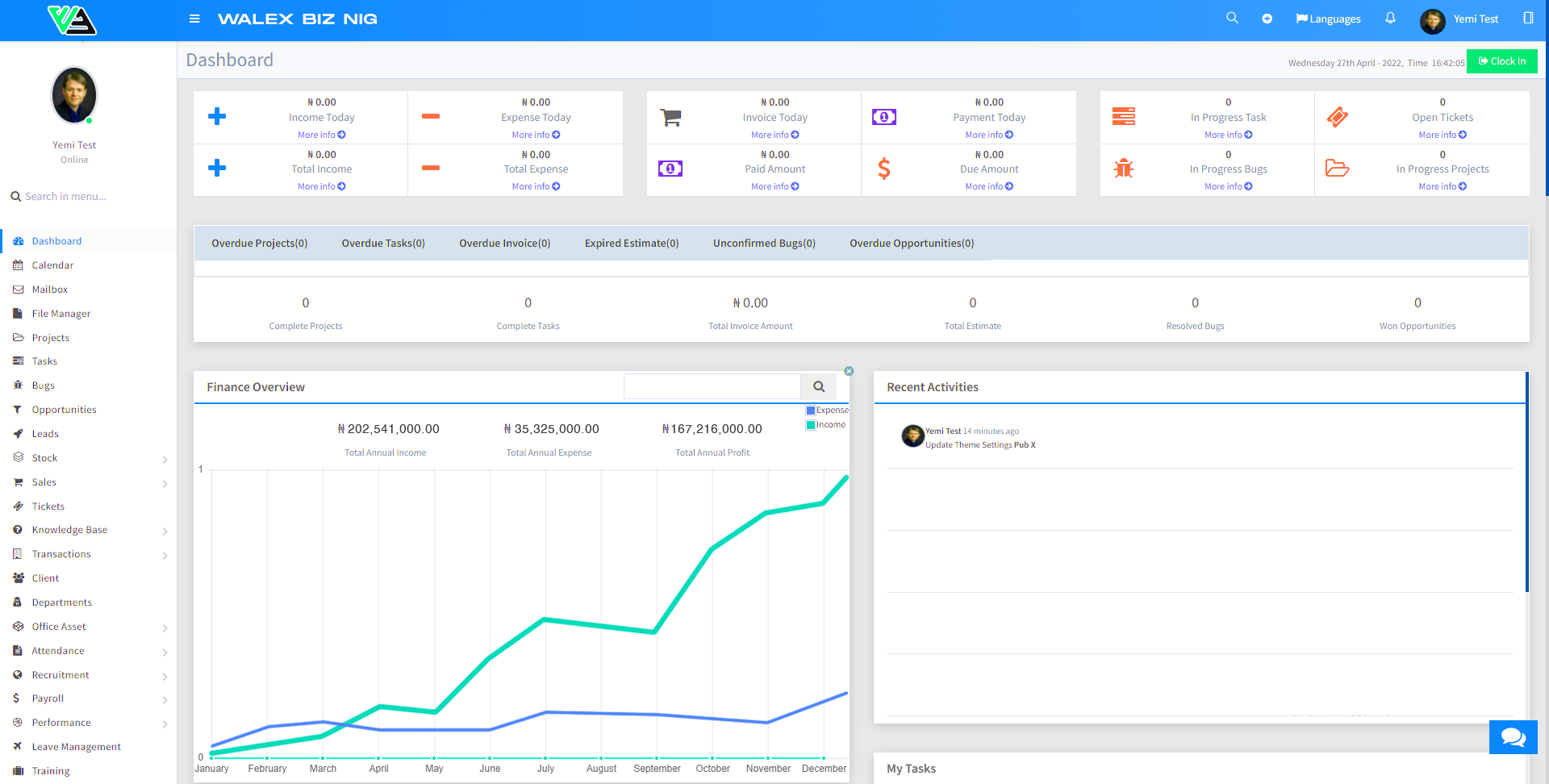This screenshot has height=784, width=1549.
Task: Switch to the Overdue Tasks tab
Action: 383,243
